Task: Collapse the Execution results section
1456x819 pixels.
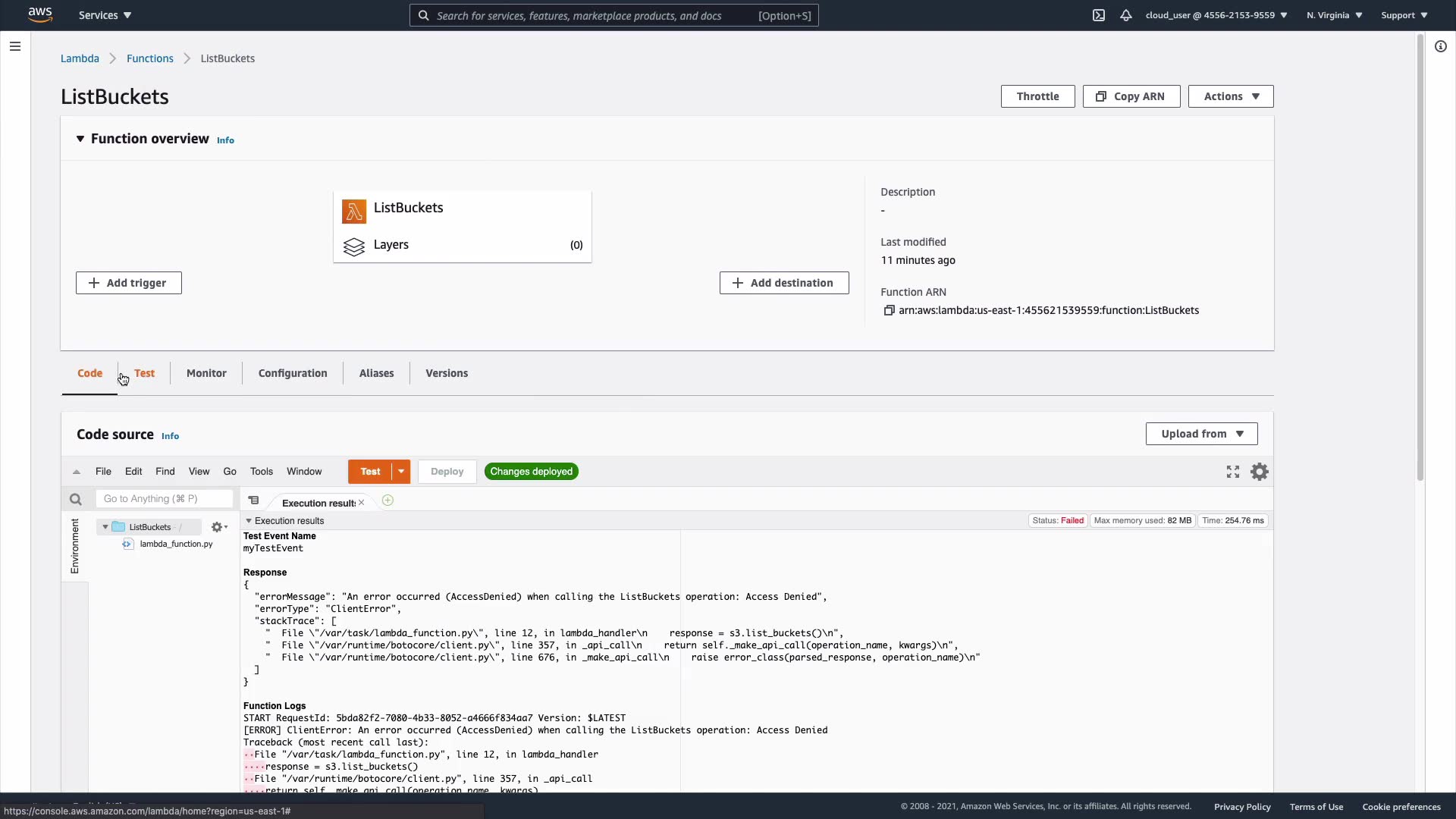Action: point(249,521)
